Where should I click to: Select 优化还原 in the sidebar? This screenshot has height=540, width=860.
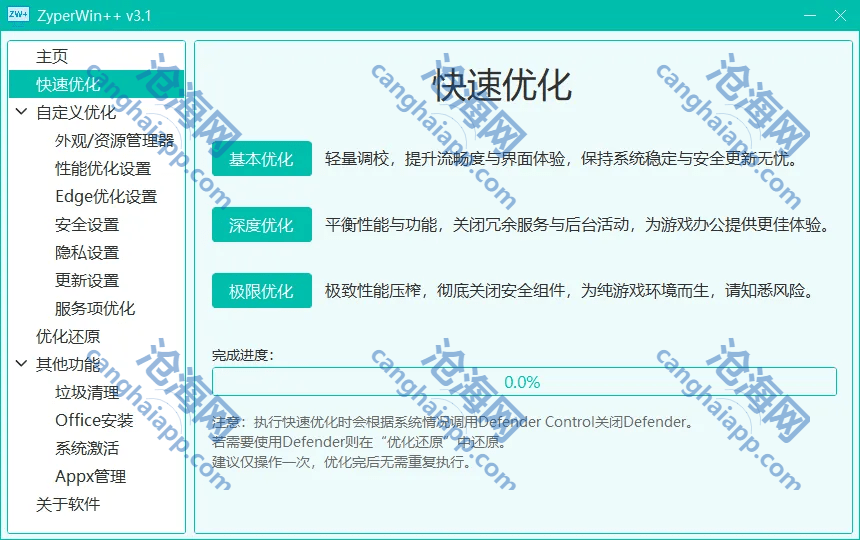click(x=68, y=337)
